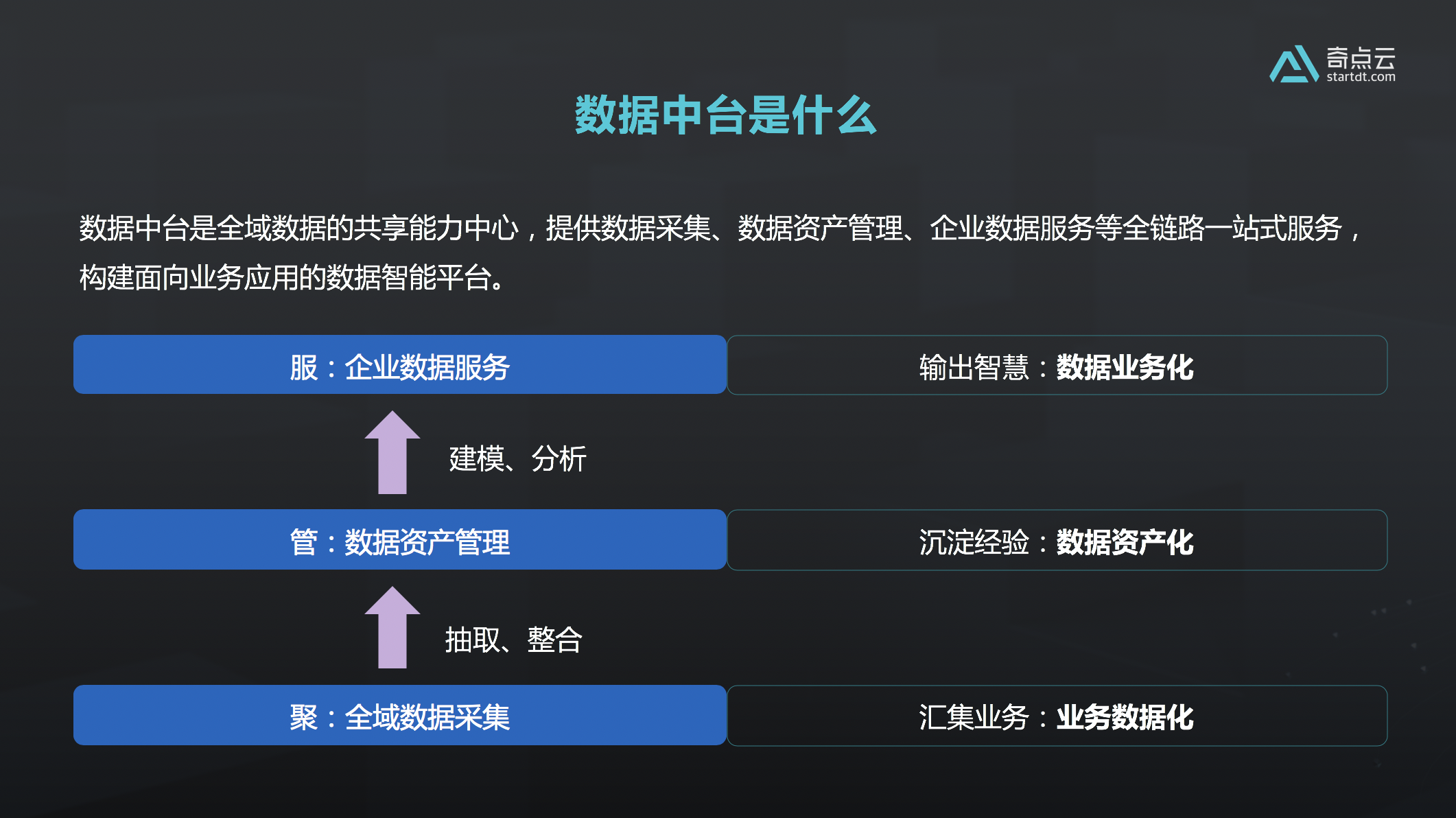Click the bold text 业务数据化

(1125, 718)
